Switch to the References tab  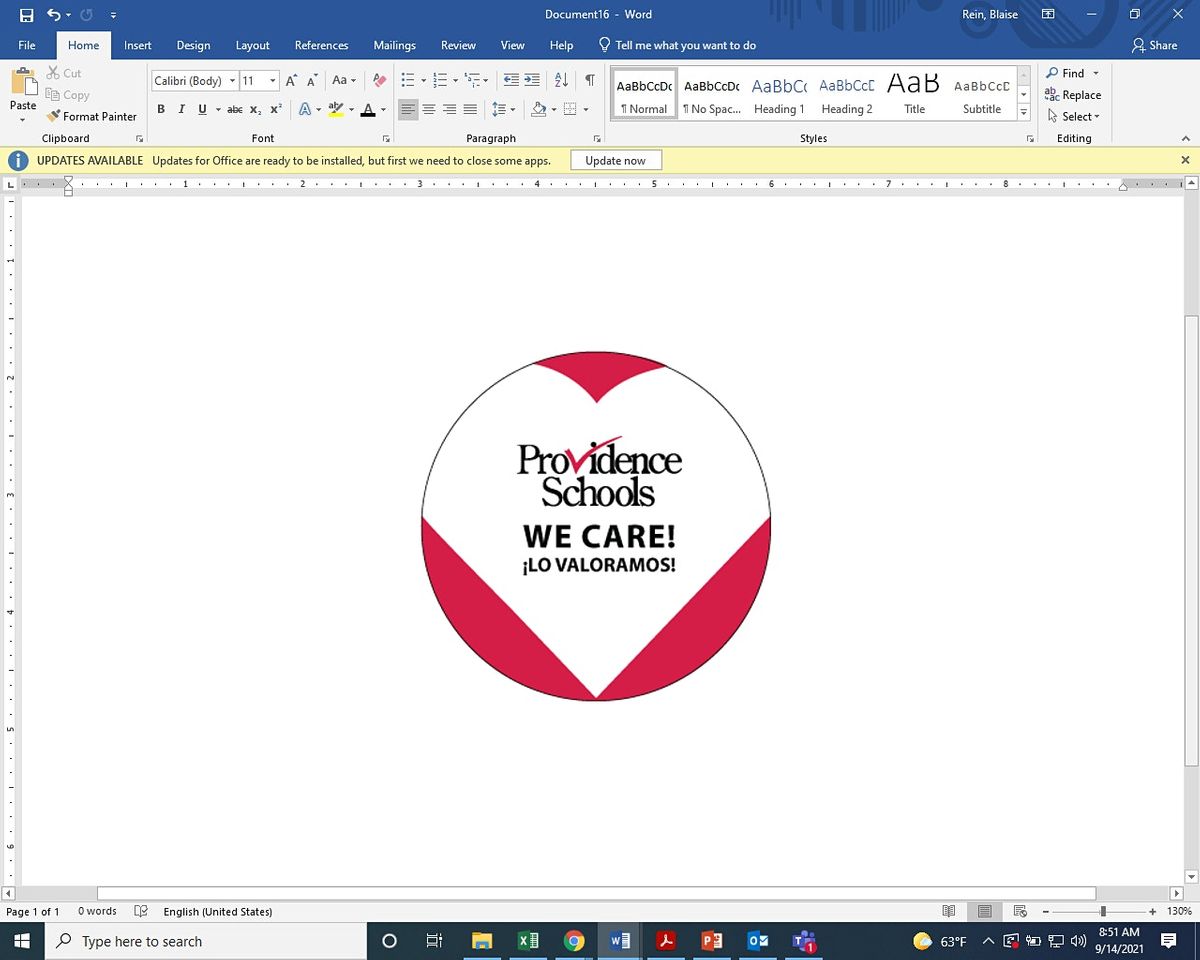tap(321, 45)
